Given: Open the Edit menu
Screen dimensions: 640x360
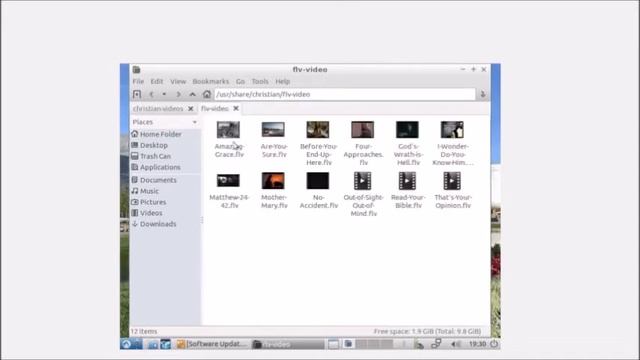Looking at the screenshot, I should click(156, 81).
